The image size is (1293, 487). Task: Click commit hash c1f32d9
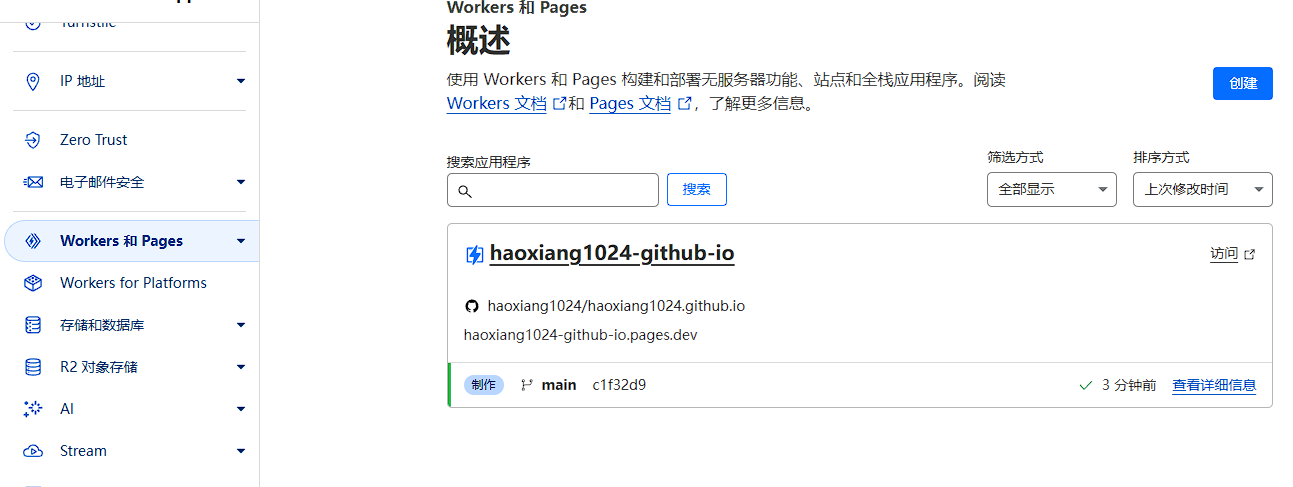coord(619,385)
